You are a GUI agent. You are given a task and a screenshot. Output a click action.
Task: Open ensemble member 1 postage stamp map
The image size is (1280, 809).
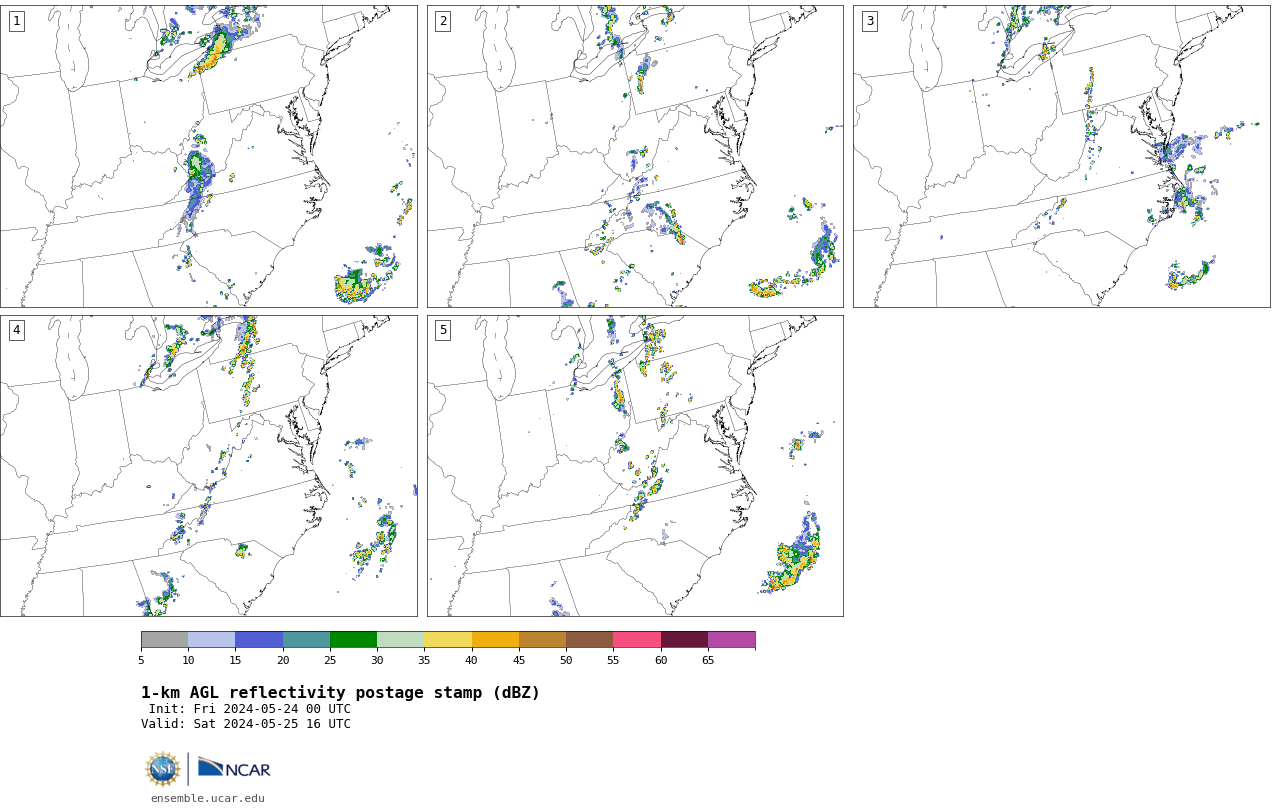[209, 156]
